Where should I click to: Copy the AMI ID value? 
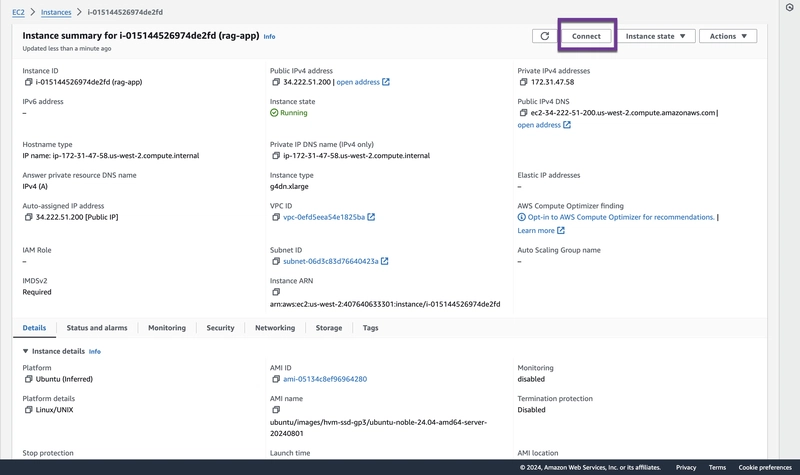(276, 379)
